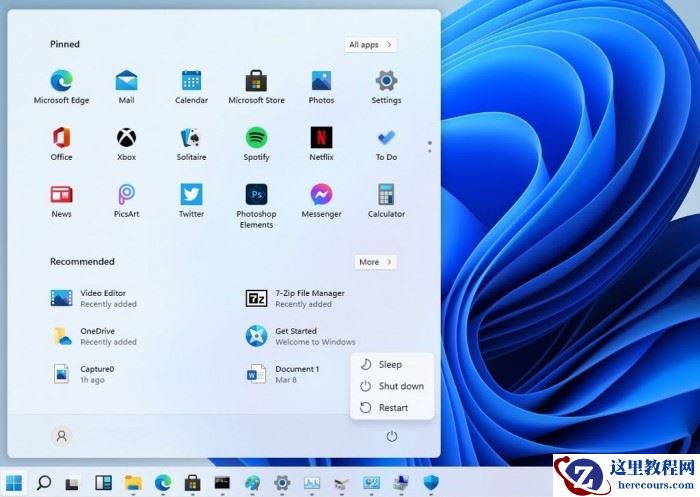The image size is (700, 497).
Task: Open Command Prompt on the taskbar
Action: tap(222, 482)
